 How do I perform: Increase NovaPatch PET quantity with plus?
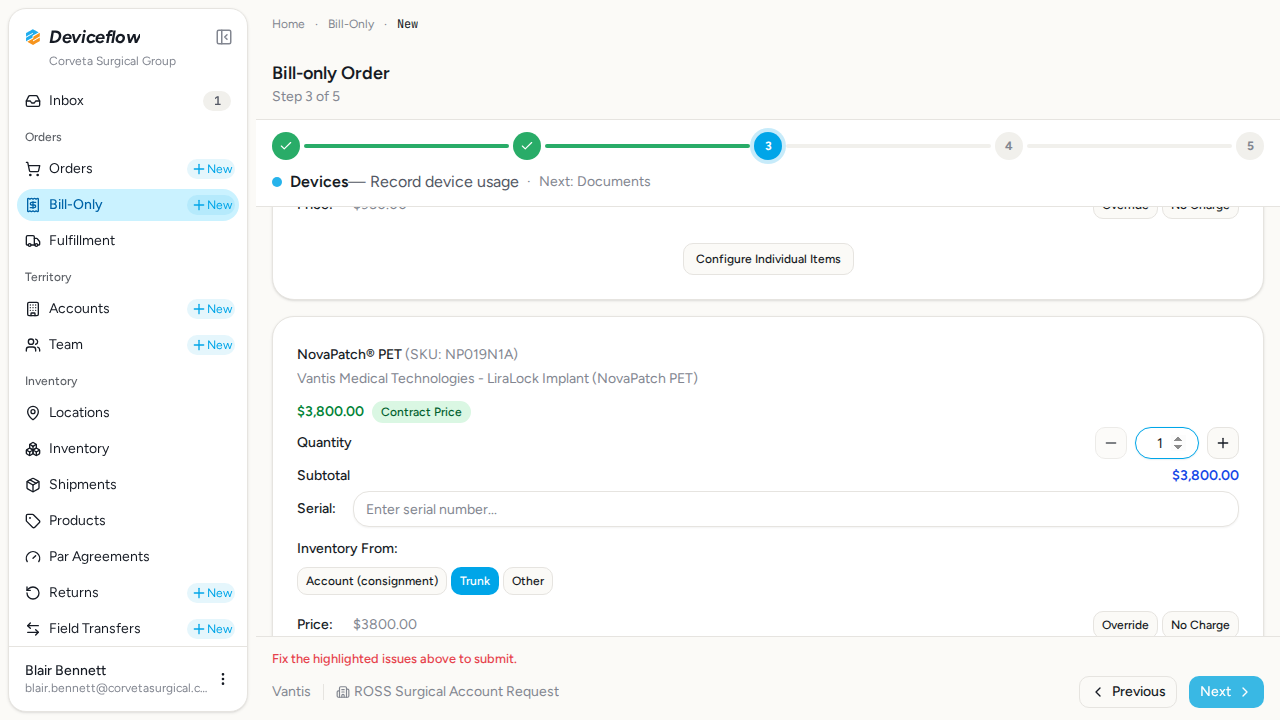click(x=1223, y=443)
